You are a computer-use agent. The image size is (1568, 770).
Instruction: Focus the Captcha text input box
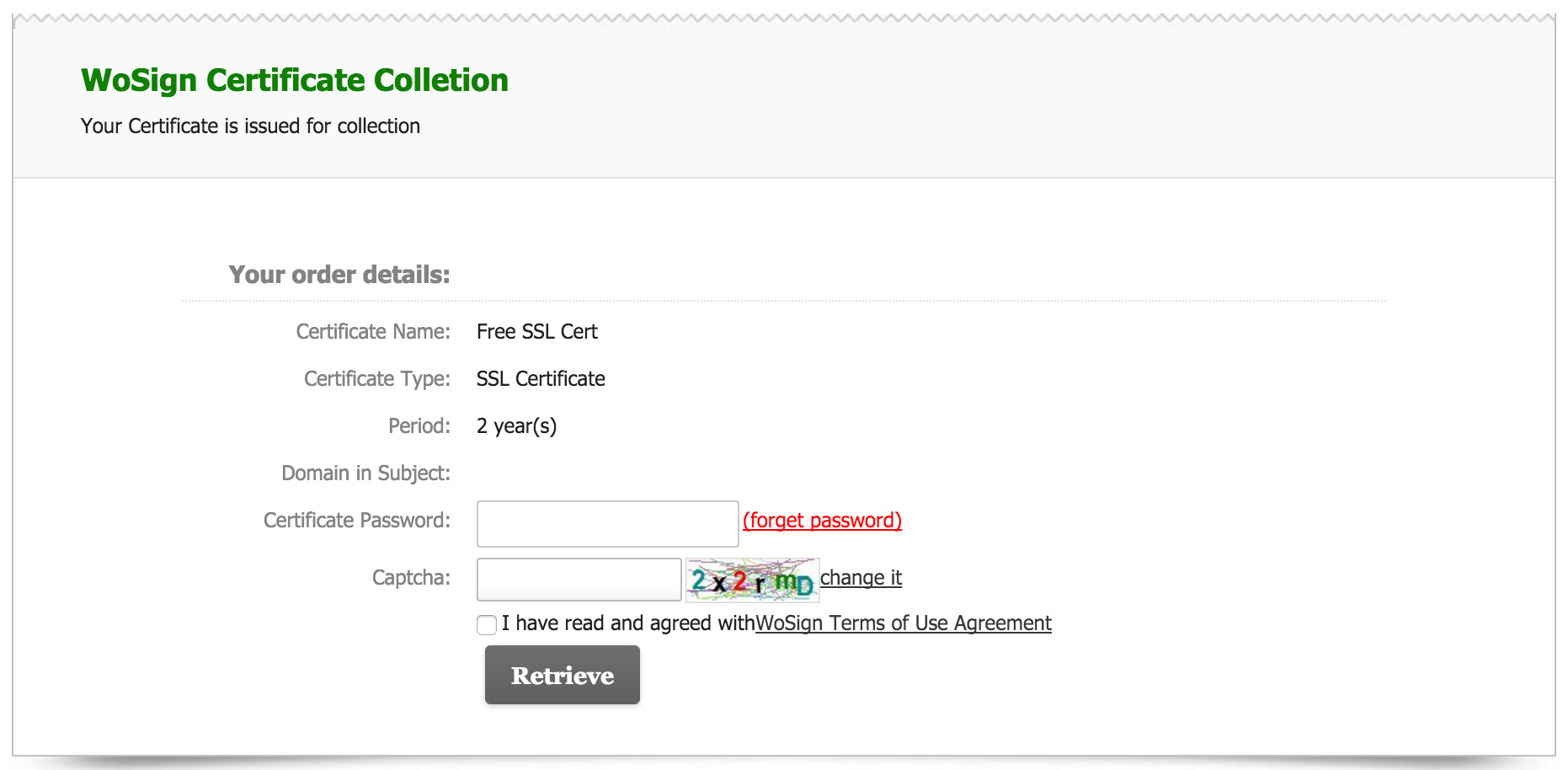(x=579, y=579)
